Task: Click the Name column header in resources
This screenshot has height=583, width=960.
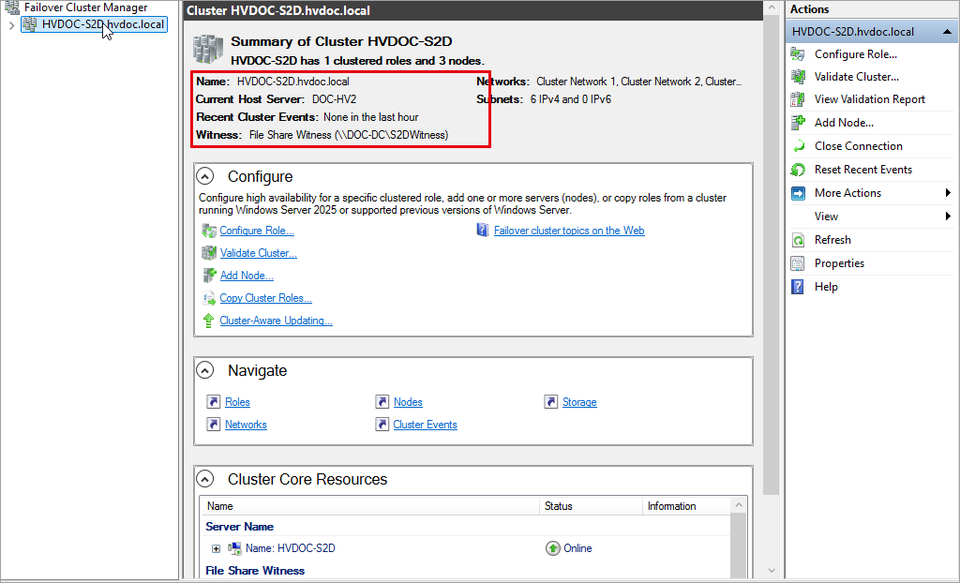Action: pos(370,506)
